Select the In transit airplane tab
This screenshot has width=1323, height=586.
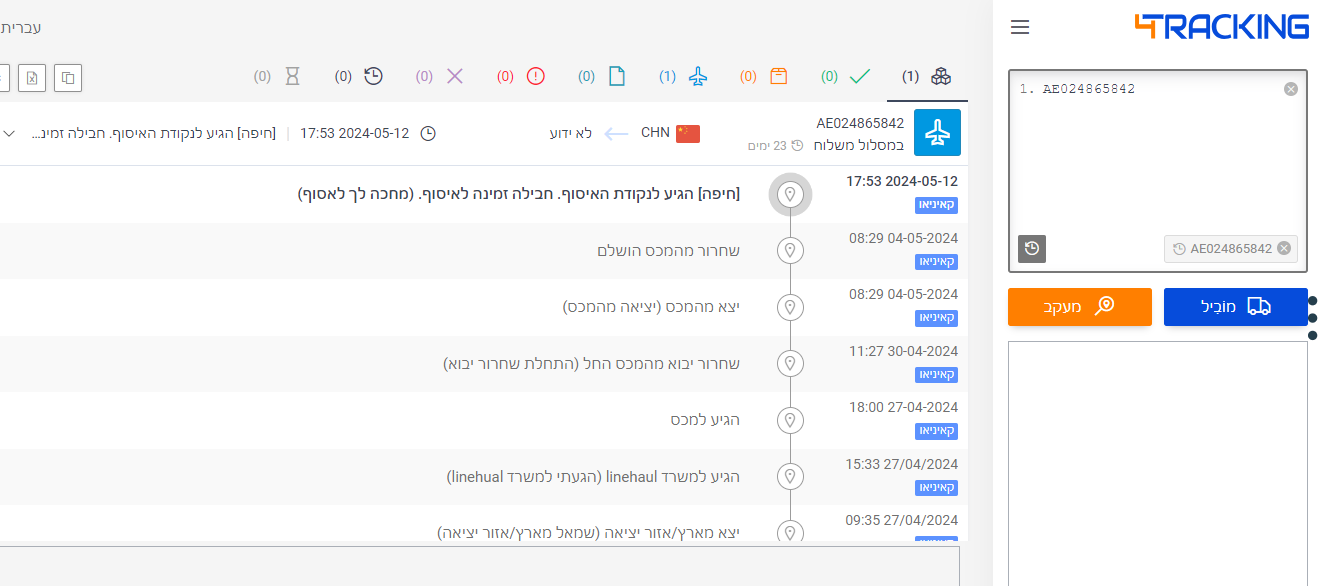pyautogui.click(x=683, y=76)
